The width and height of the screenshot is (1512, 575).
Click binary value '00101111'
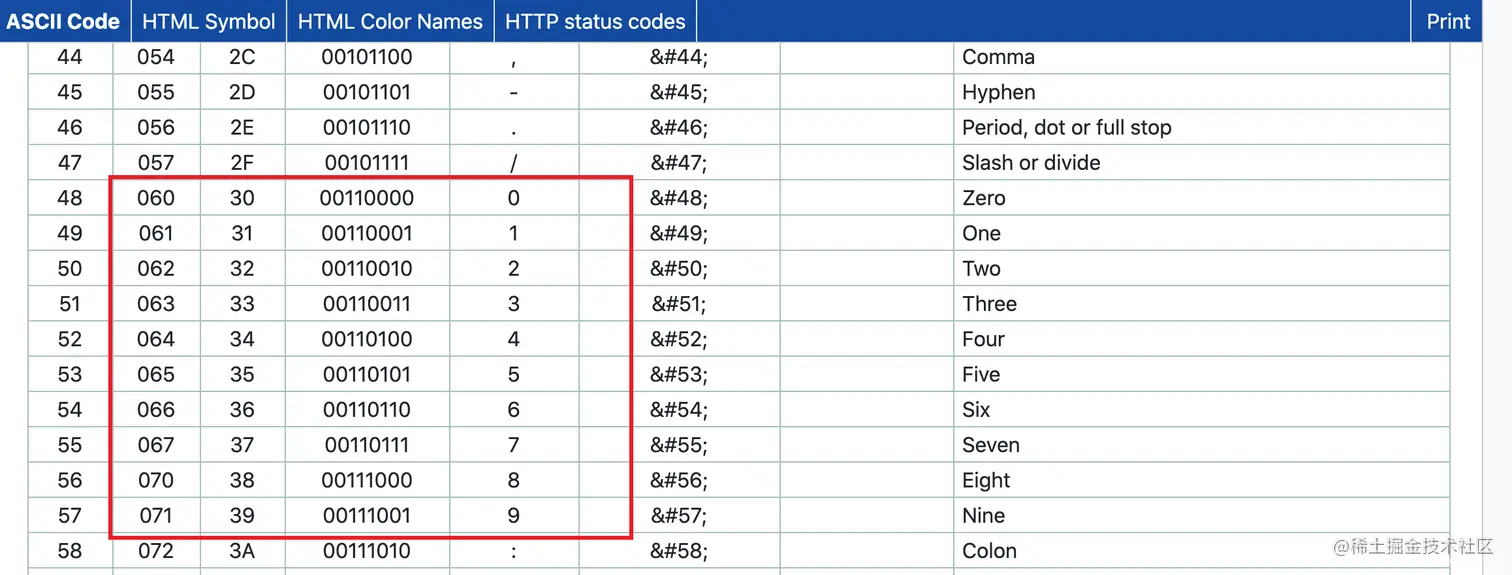click(x=367, y=162)
